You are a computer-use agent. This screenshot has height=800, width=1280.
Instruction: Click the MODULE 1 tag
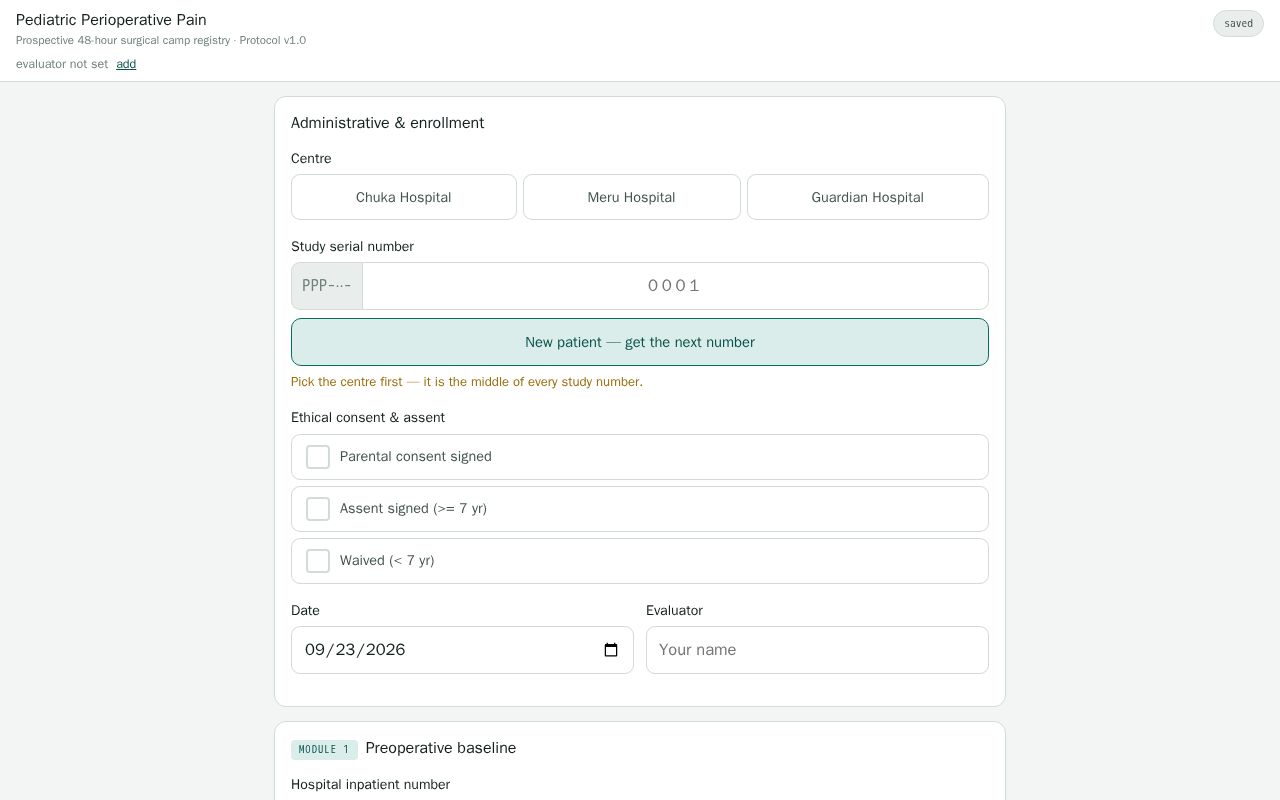pyautogui.click(x=324, y=749)
